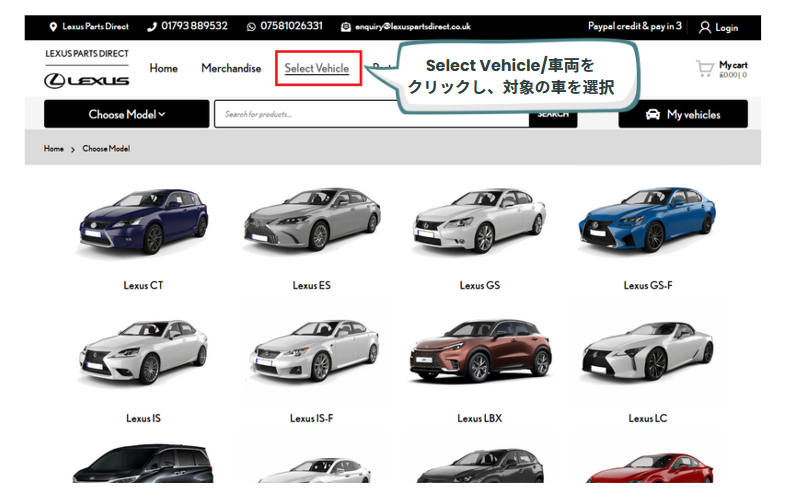Viewport: 790px width, 497px height.
Task: Click the Lexus IS-F label
Action: pos(312,418)
